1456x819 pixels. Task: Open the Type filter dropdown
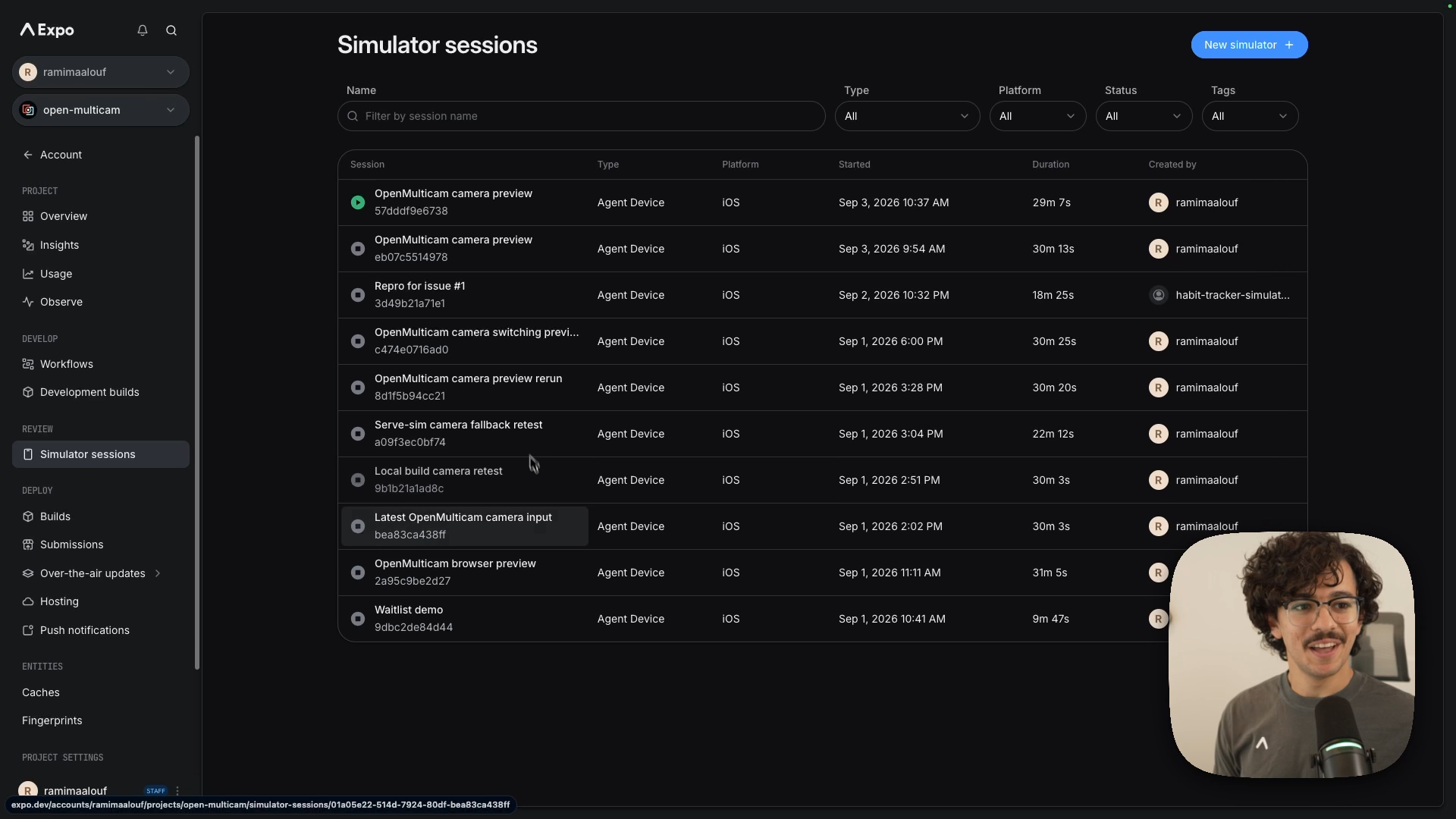[x=907, y=116]
